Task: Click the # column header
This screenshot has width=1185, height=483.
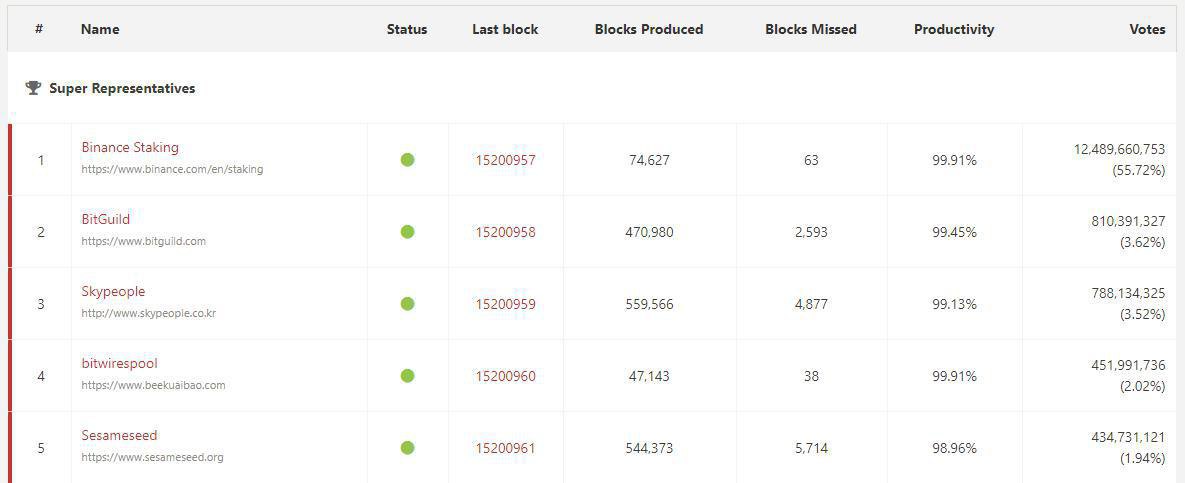Action: point(39,29)
